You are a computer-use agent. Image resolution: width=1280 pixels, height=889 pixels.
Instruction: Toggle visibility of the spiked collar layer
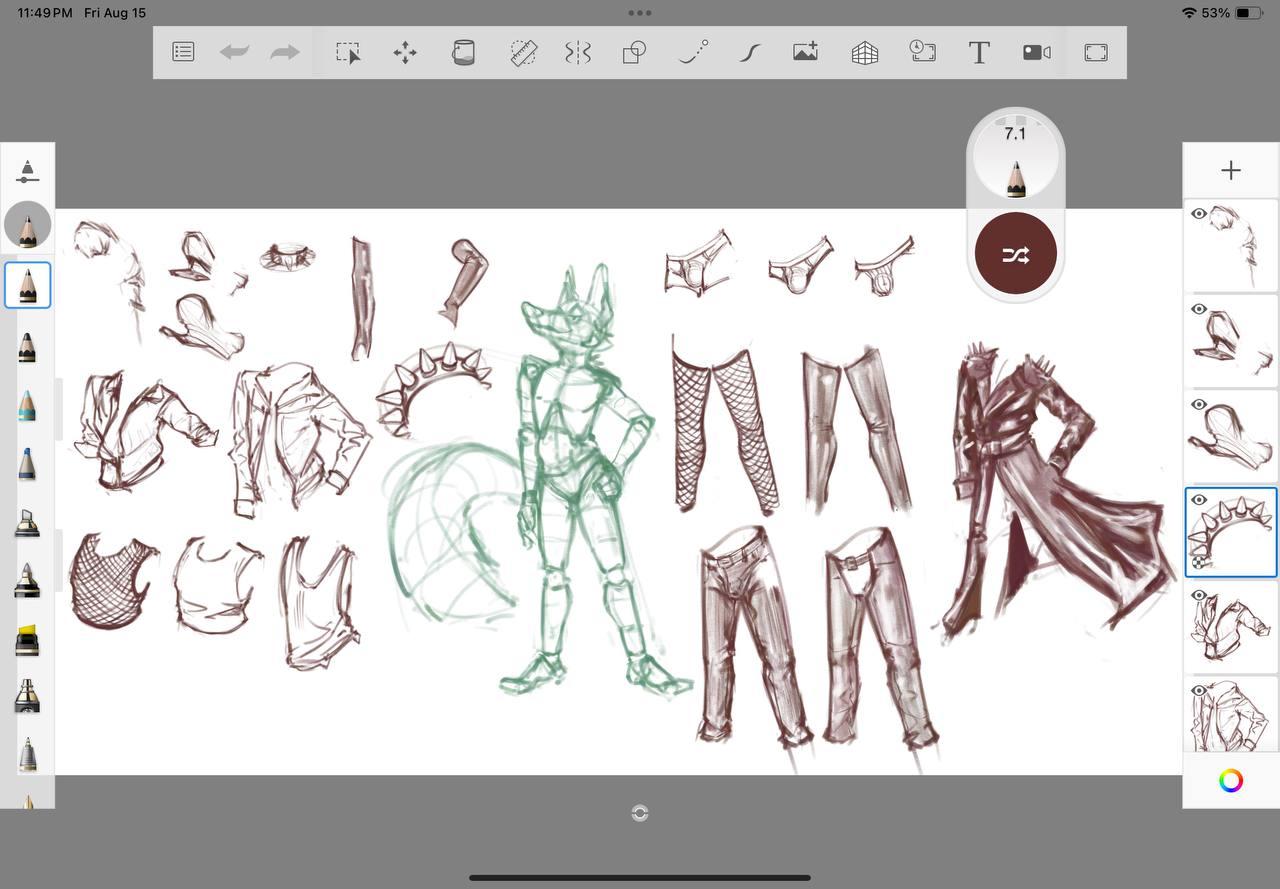click(x=1199, y=500)
